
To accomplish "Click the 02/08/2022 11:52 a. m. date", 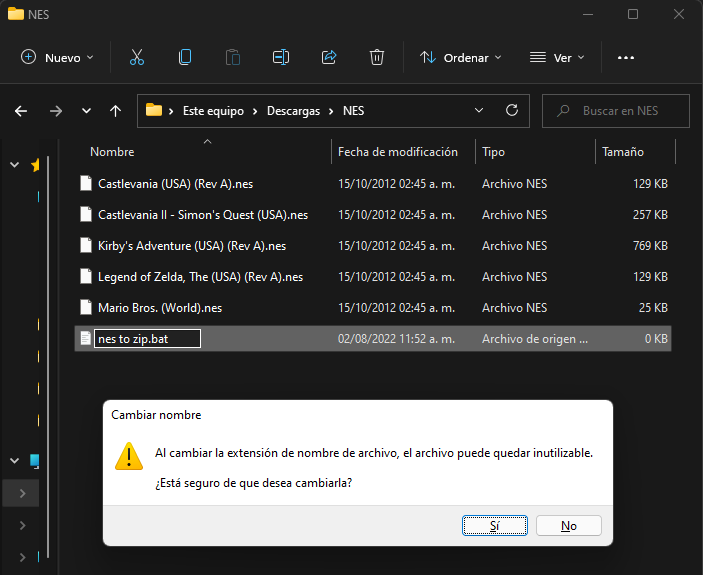I will (396, 339).
